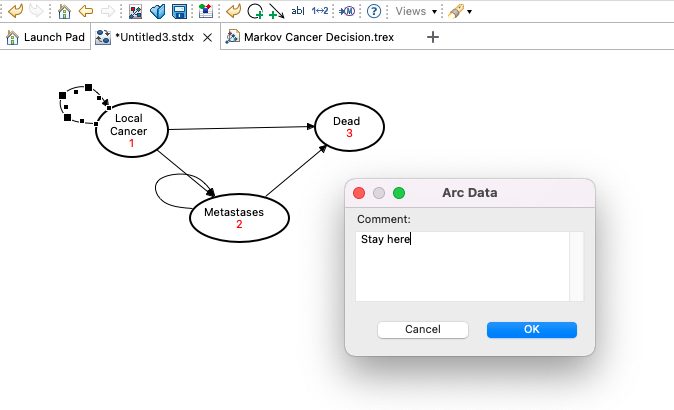Select the add arc arrow tool
The image size is (674, 410).
tap(276, 12)
